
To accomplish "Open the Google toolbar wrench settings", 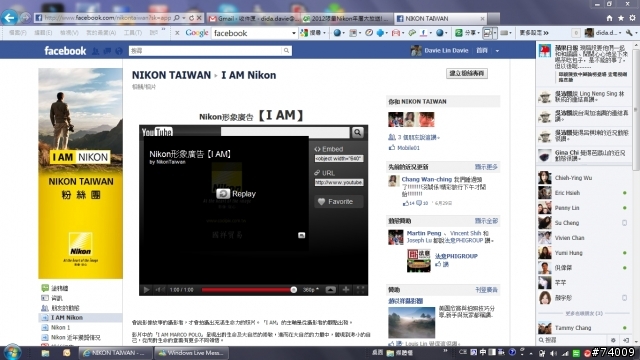I will [630, 33].
